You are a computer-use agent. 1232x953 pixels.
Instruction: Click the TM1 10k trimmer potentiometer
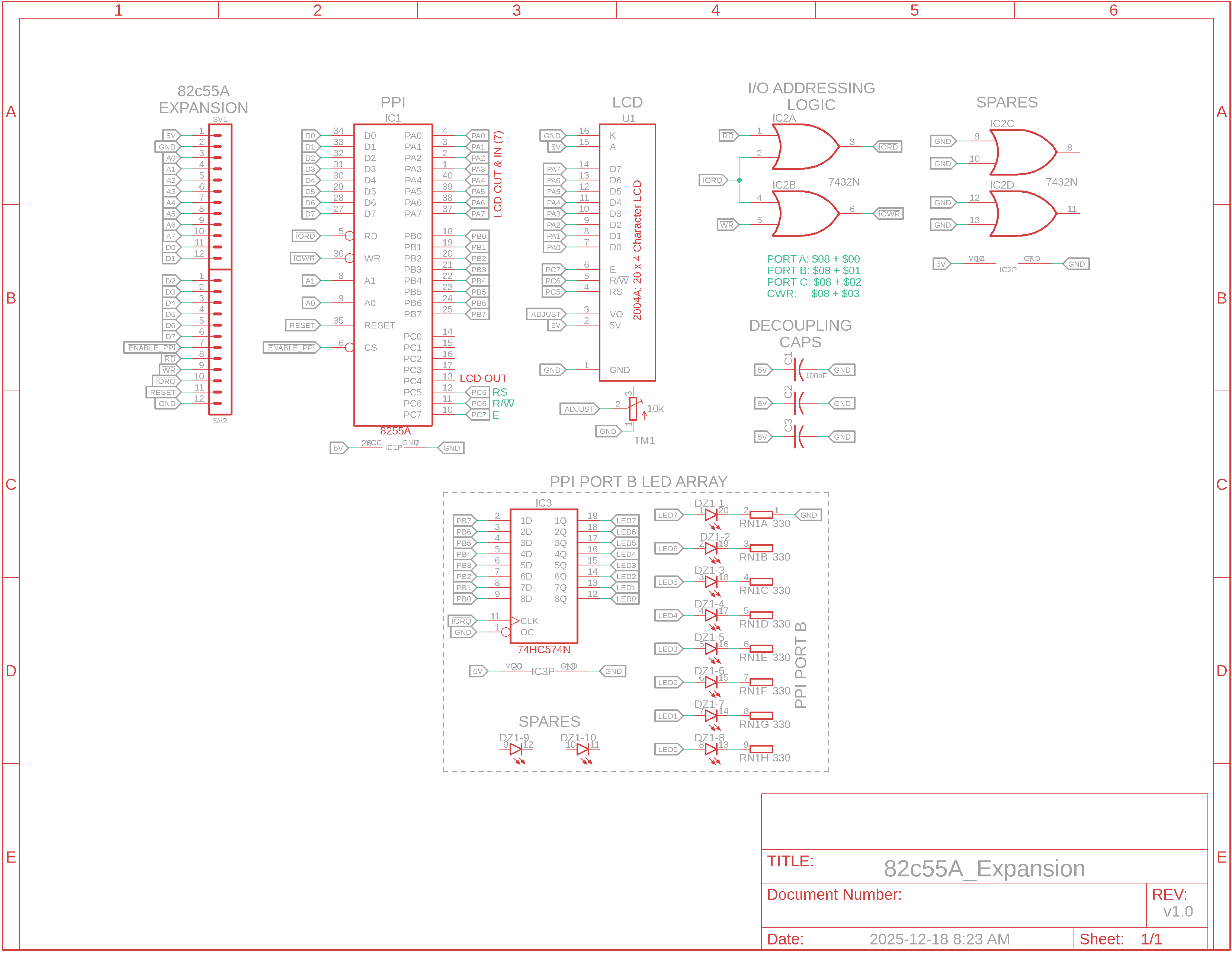click(x=633, y=409)
